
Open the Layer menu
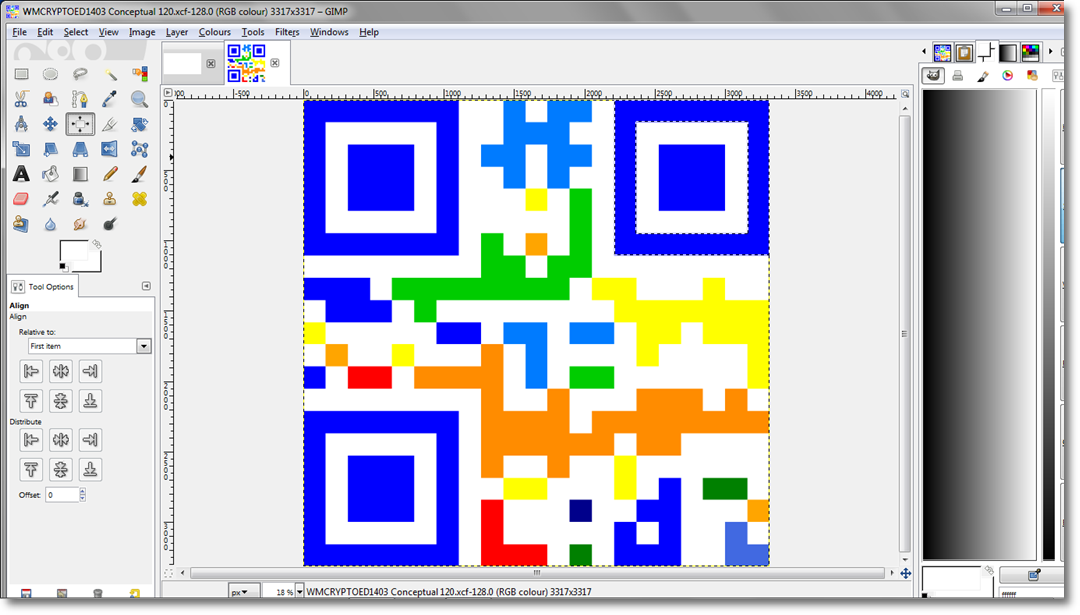click(x=177, y=32)
